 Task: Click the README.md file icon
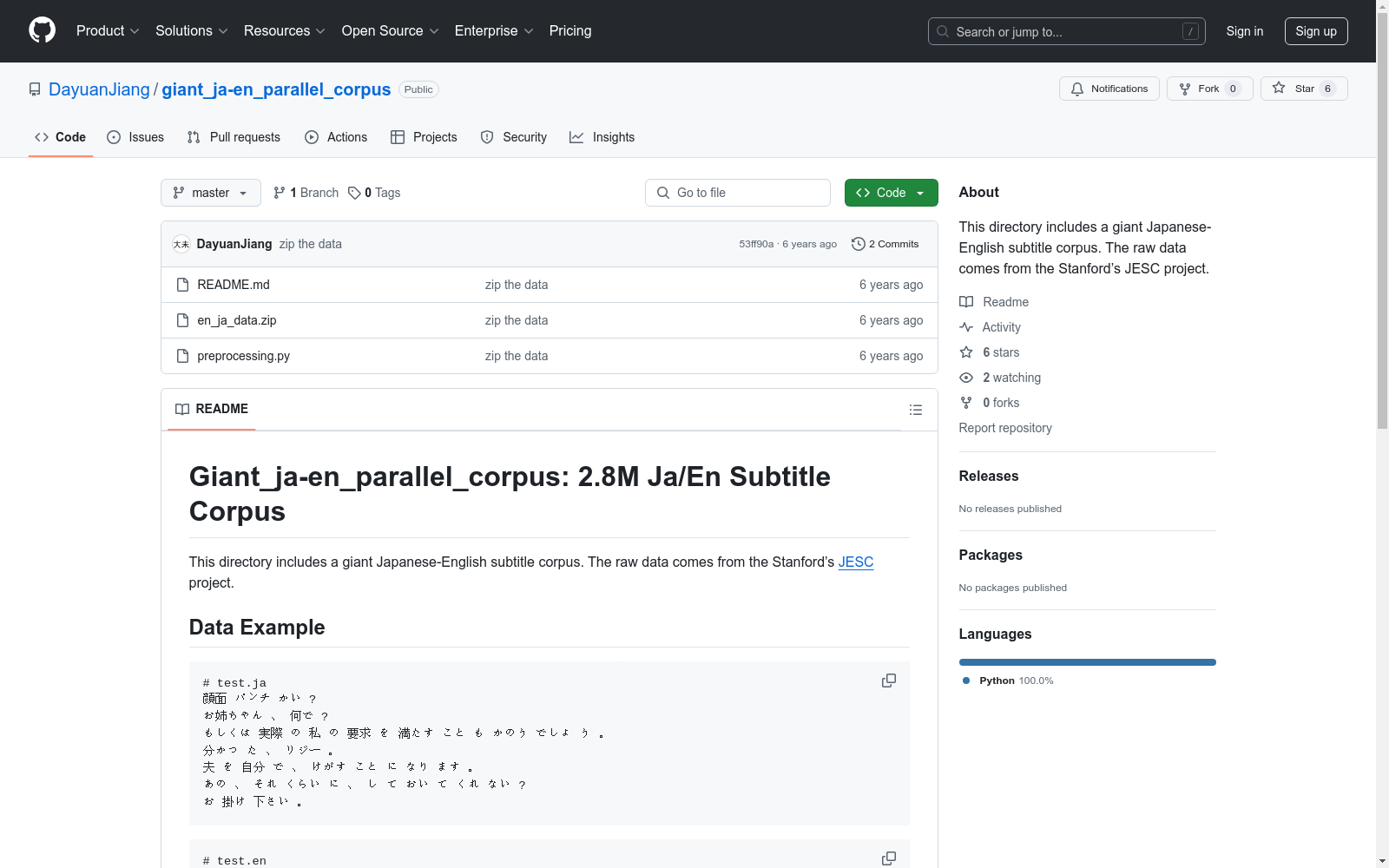click(x=182, y=285)
